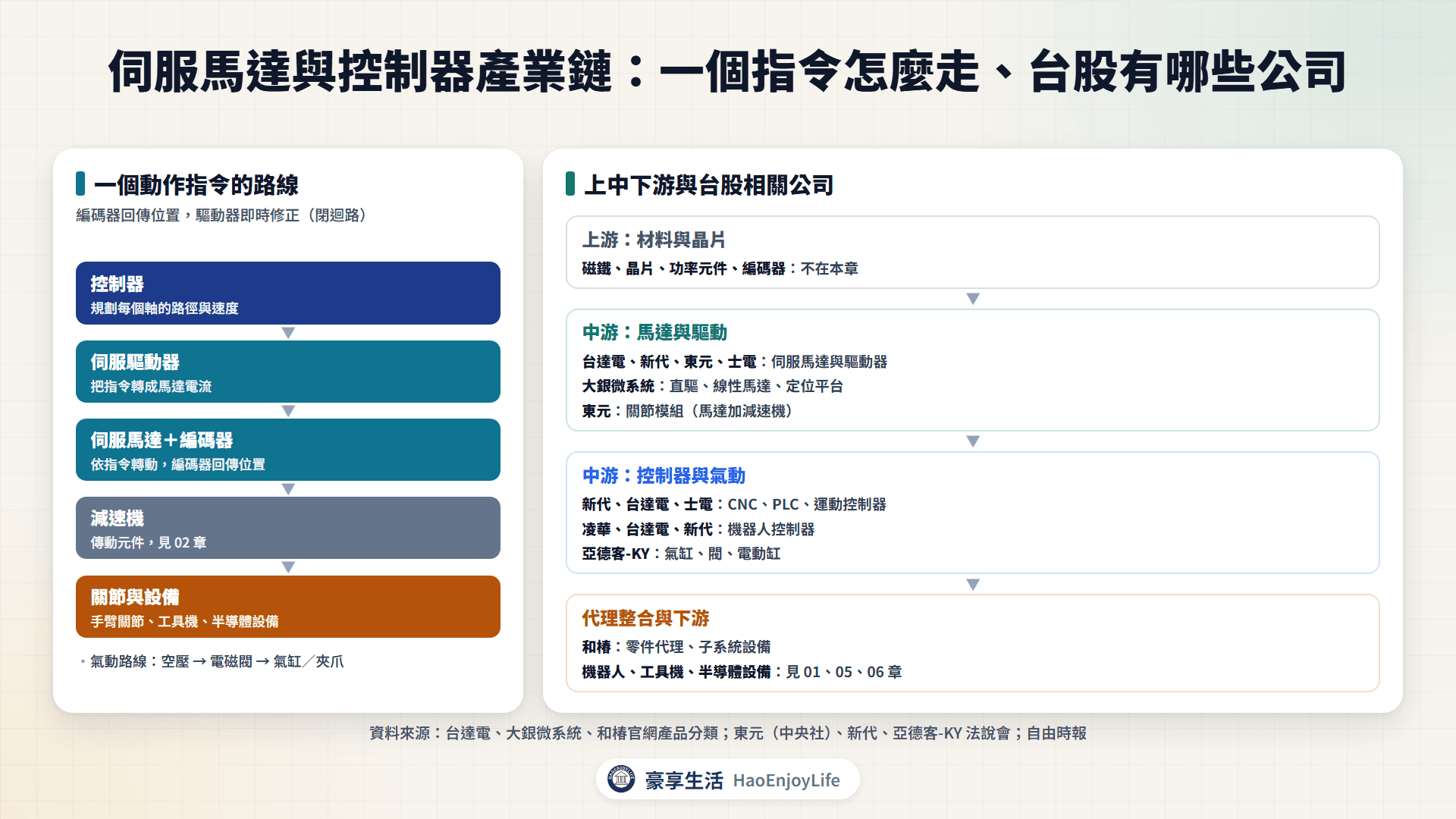Click the HaoEnjoyLife round logo icon
Viewport: 1456px width, 819px height.
(x=621, y=779)
